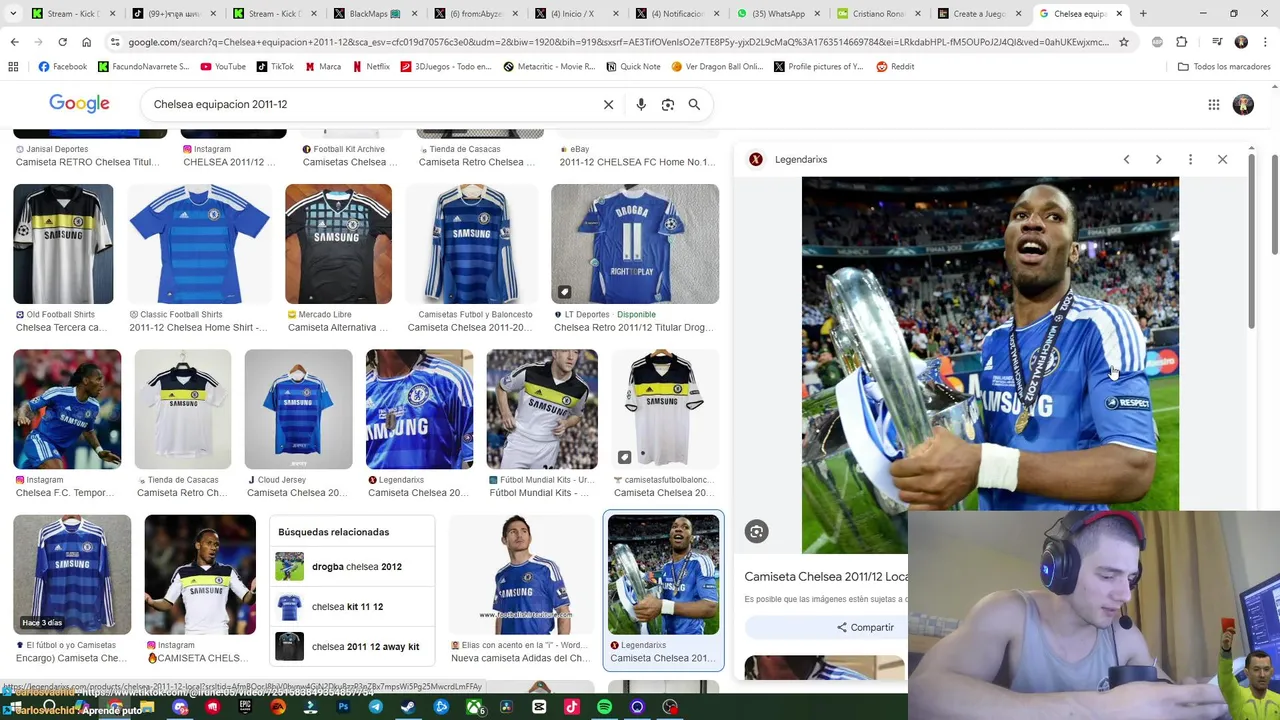1280x720 pixels.
Task: Click the Google logo
Action: point(79,104)
